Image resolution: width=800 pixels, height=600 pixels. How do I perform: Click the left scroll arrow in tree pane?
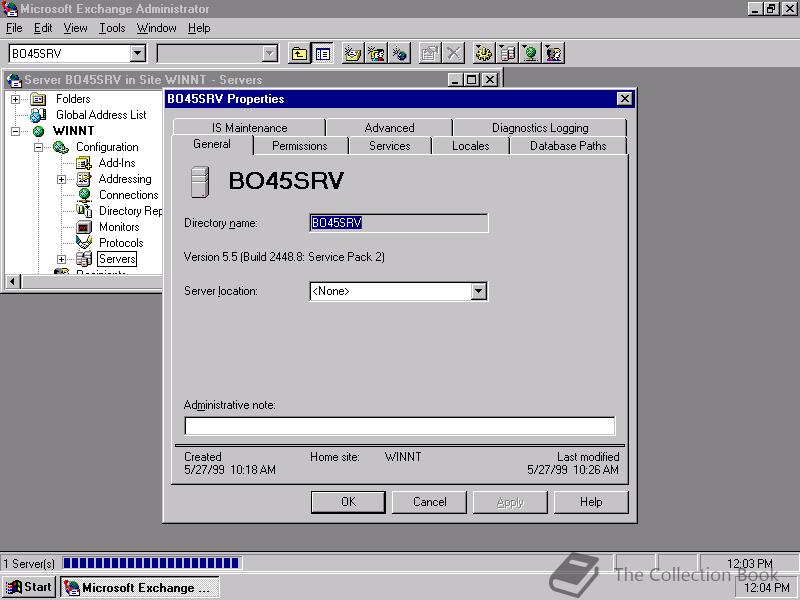tap(13, 281)
